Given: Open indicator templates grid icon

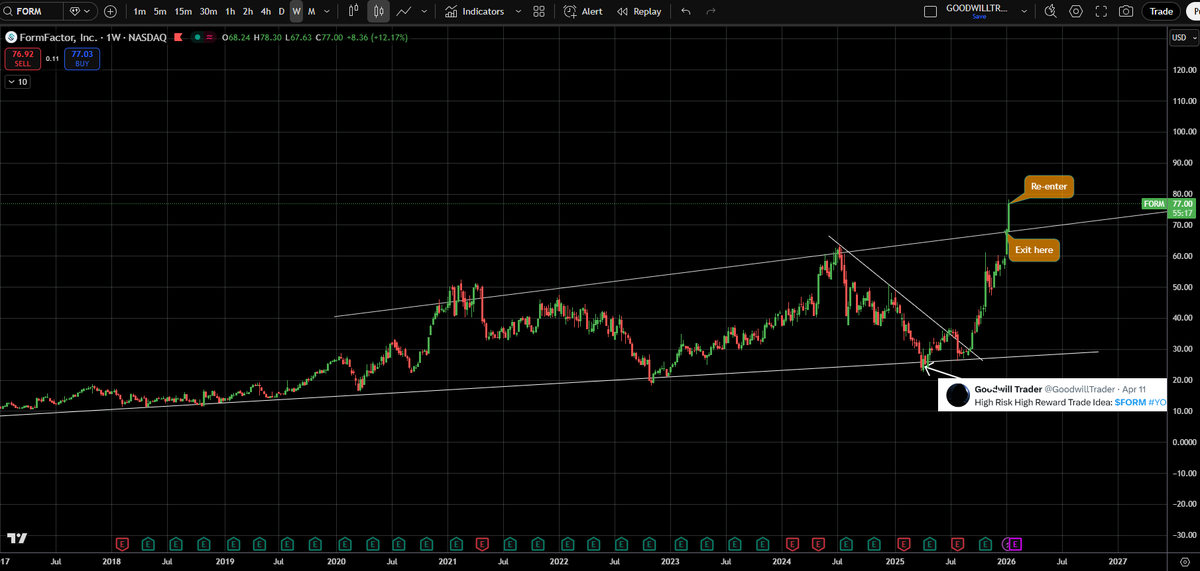Looking at the screenshot, I should pos(539,12).
